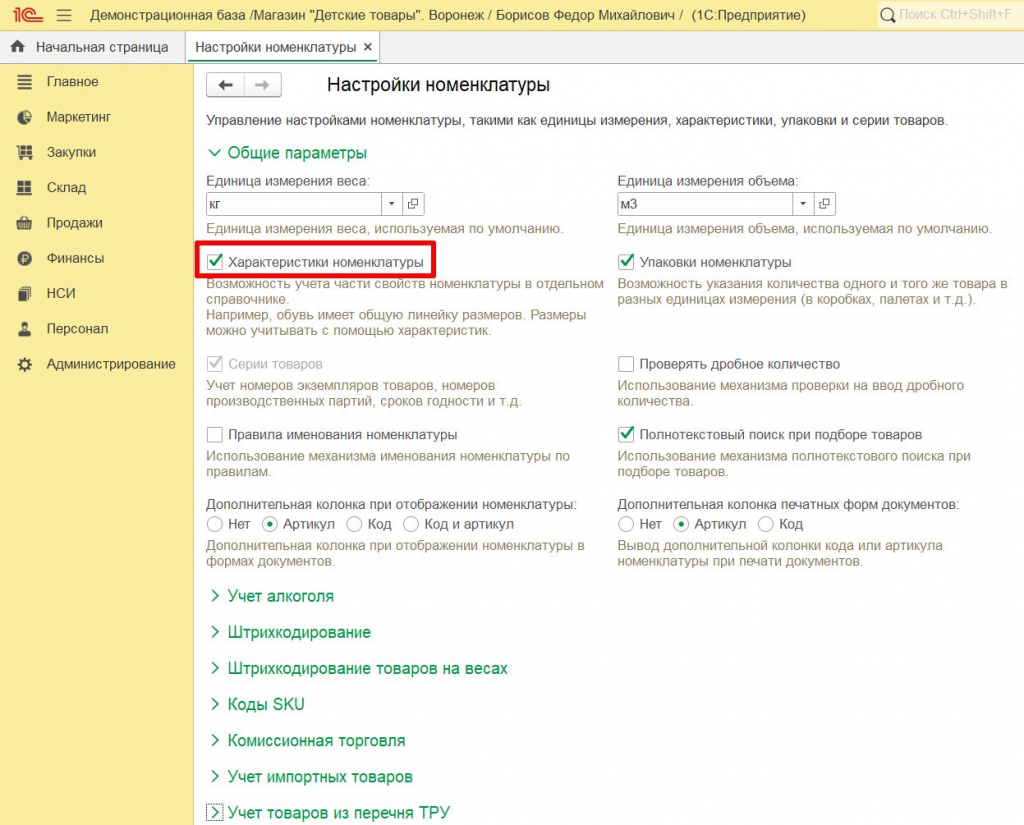
Task: Click the forward arrow navigation button
Action: [x=263, y=85]
